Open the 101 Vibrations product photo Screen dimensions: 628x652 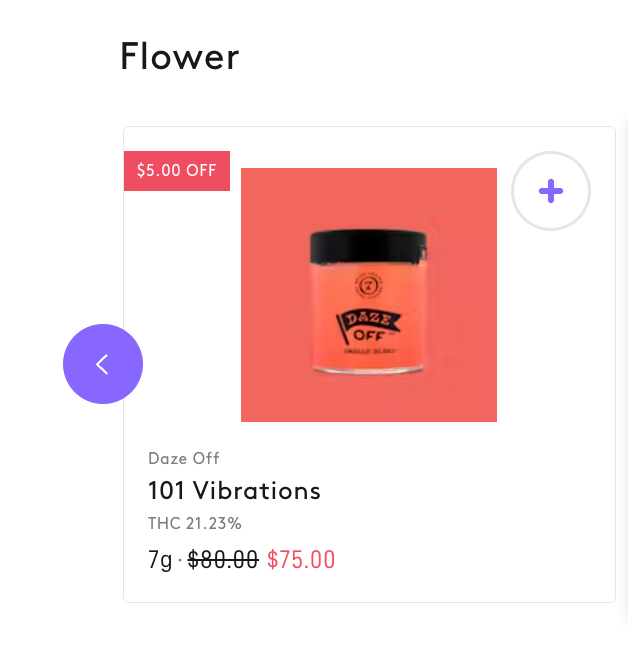tap(369, 295)
